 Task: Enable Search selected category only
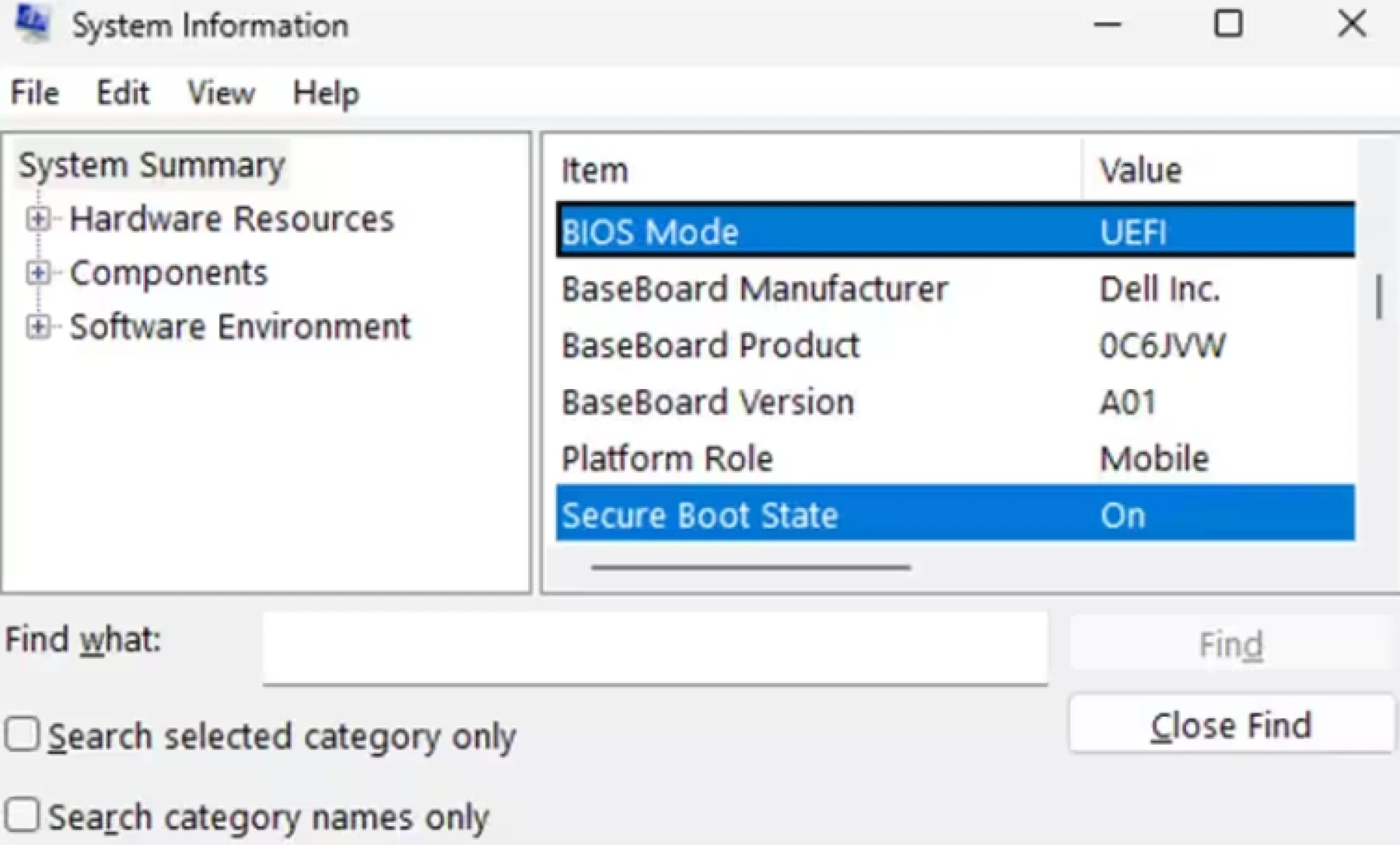(21, 733)
